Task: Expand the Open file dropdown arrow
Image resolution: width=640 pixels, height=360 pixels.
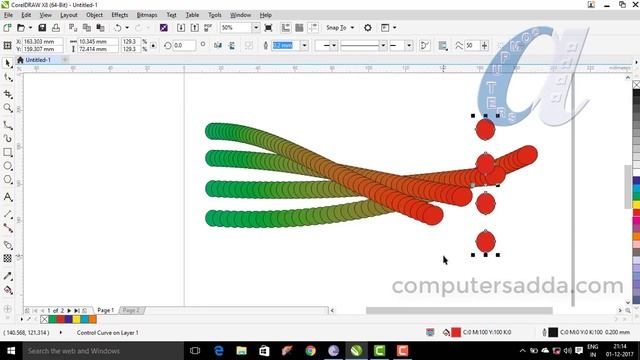Action: click(30, 28)
